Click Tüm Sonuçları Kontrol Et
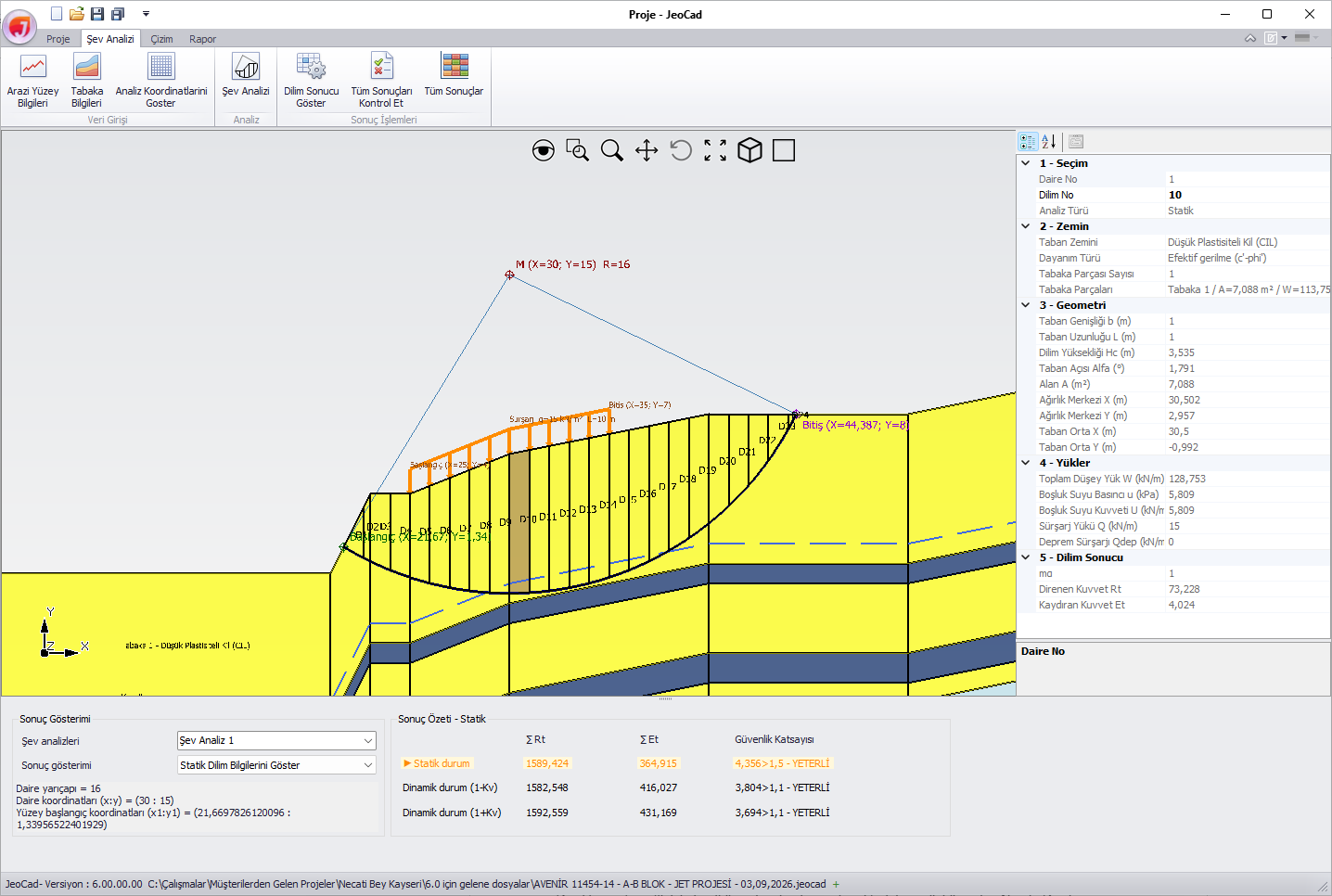 tap(381, 81)
